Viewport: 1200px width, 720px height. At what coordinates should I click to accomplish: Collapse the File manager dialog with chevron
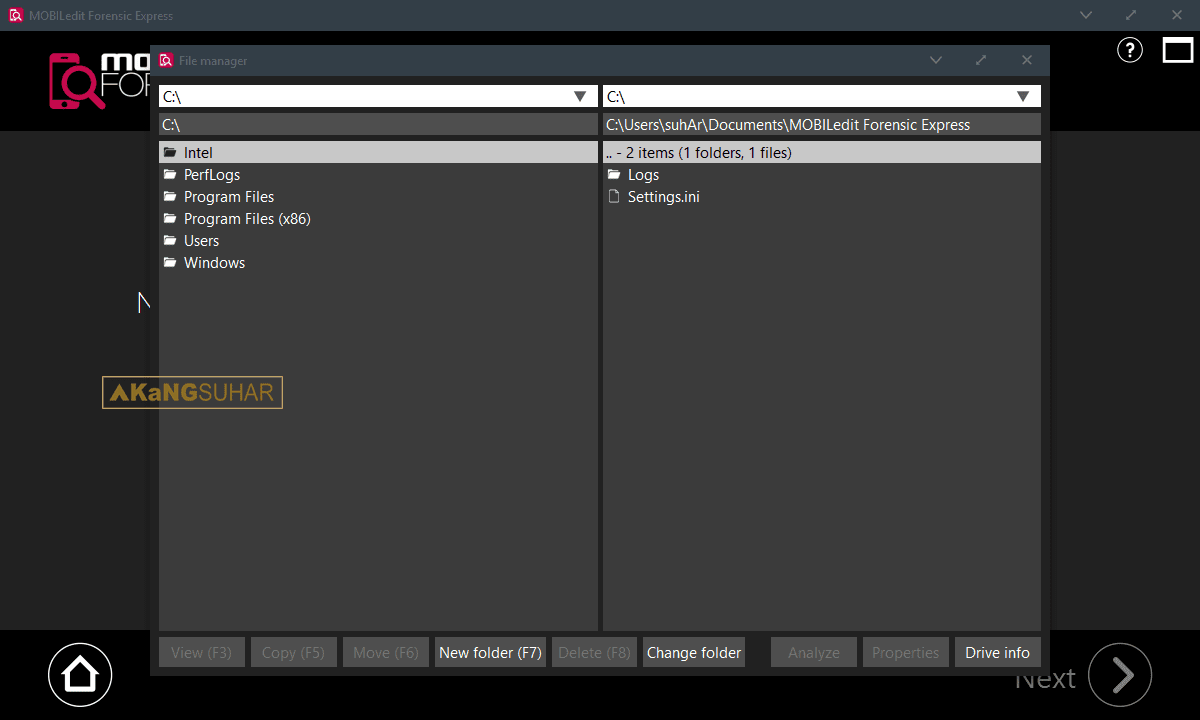click(x=936, y=60)
